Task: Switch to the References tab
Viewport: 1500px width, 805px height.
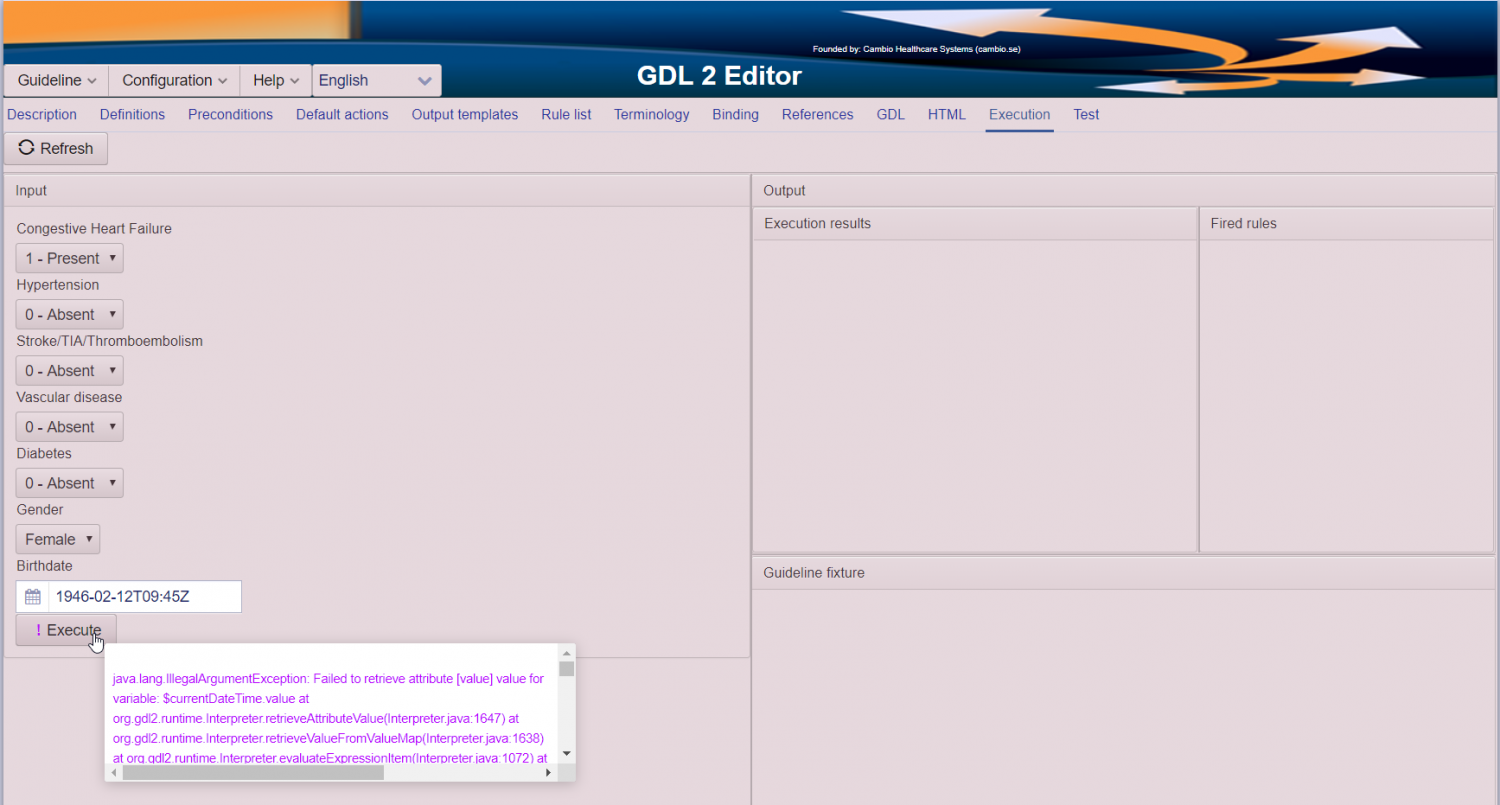Action: 818,114
